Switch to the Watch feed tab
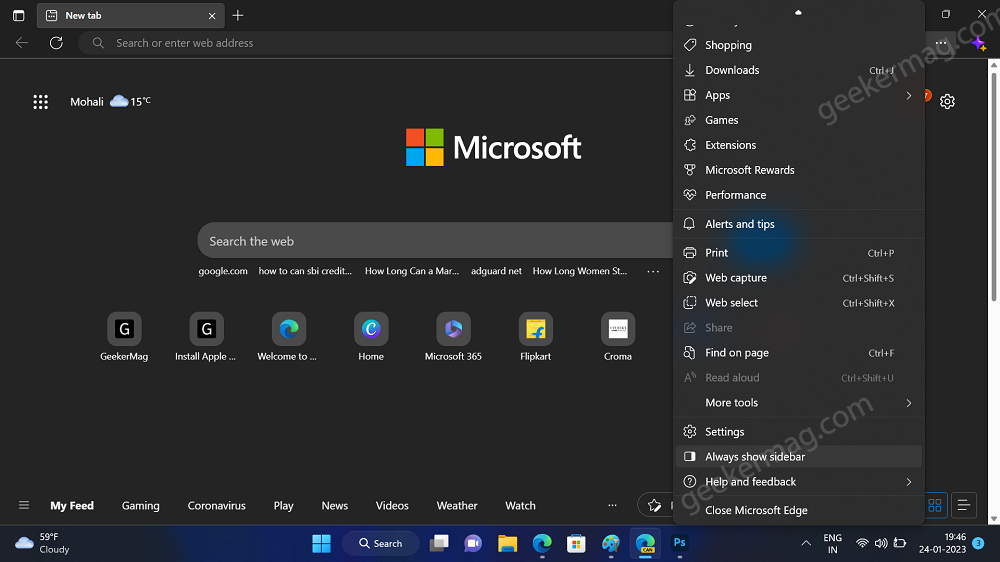 [x=520, y=505]
